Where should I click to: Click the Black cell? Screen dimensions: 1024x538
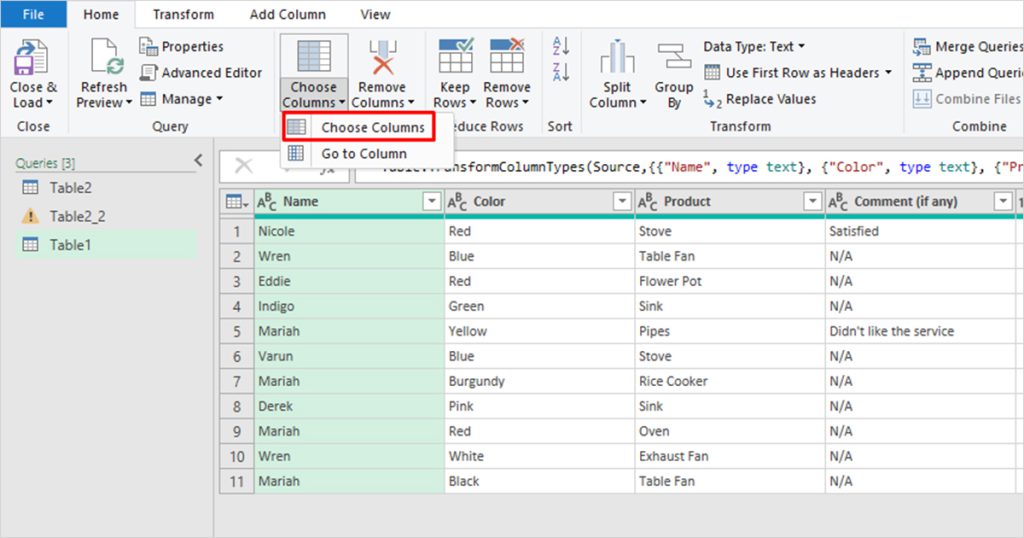click(x=539, y=481)
